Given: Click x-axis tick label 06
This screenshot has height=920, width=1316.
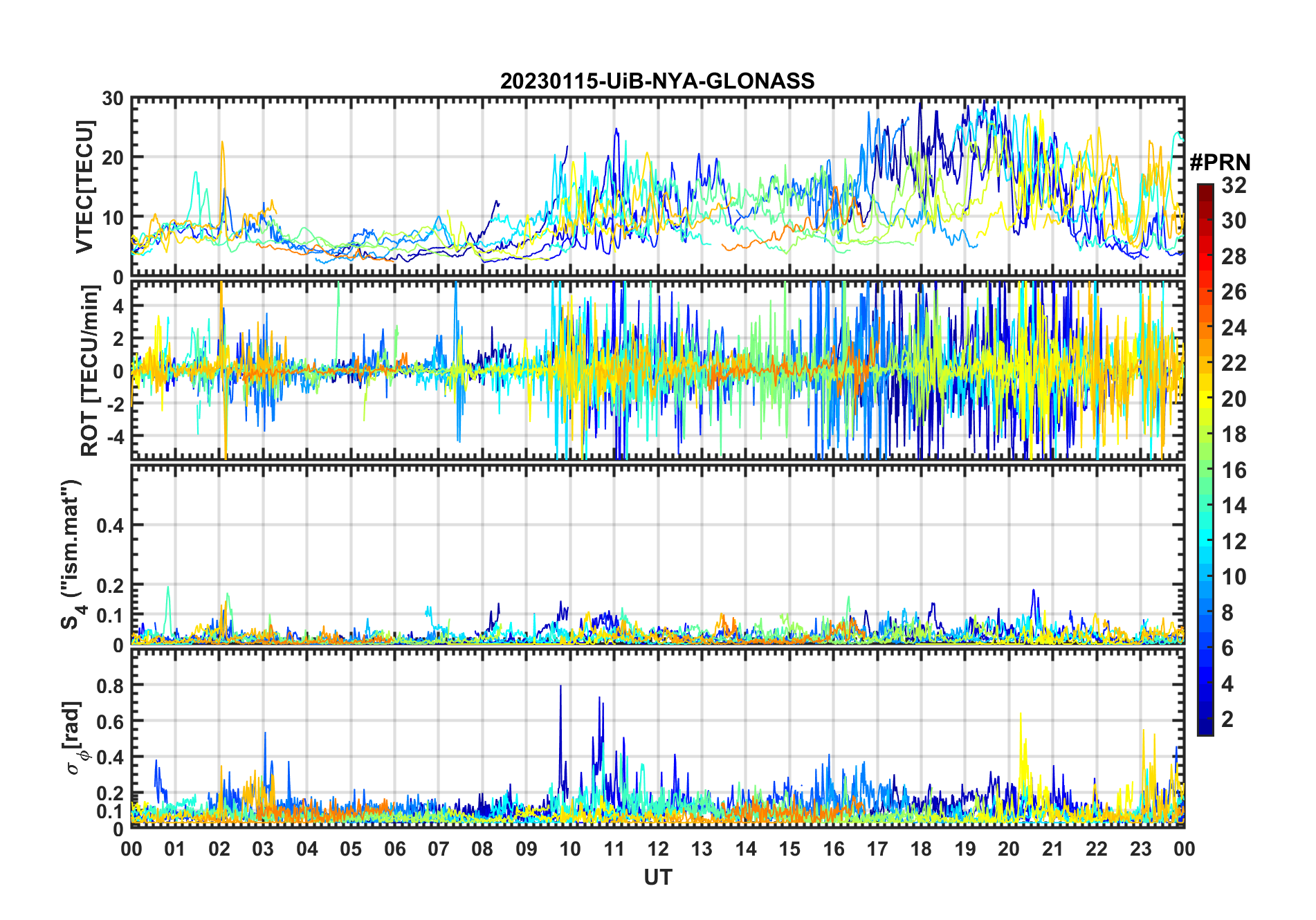Looking at the screenshot, I should point(395,849).
